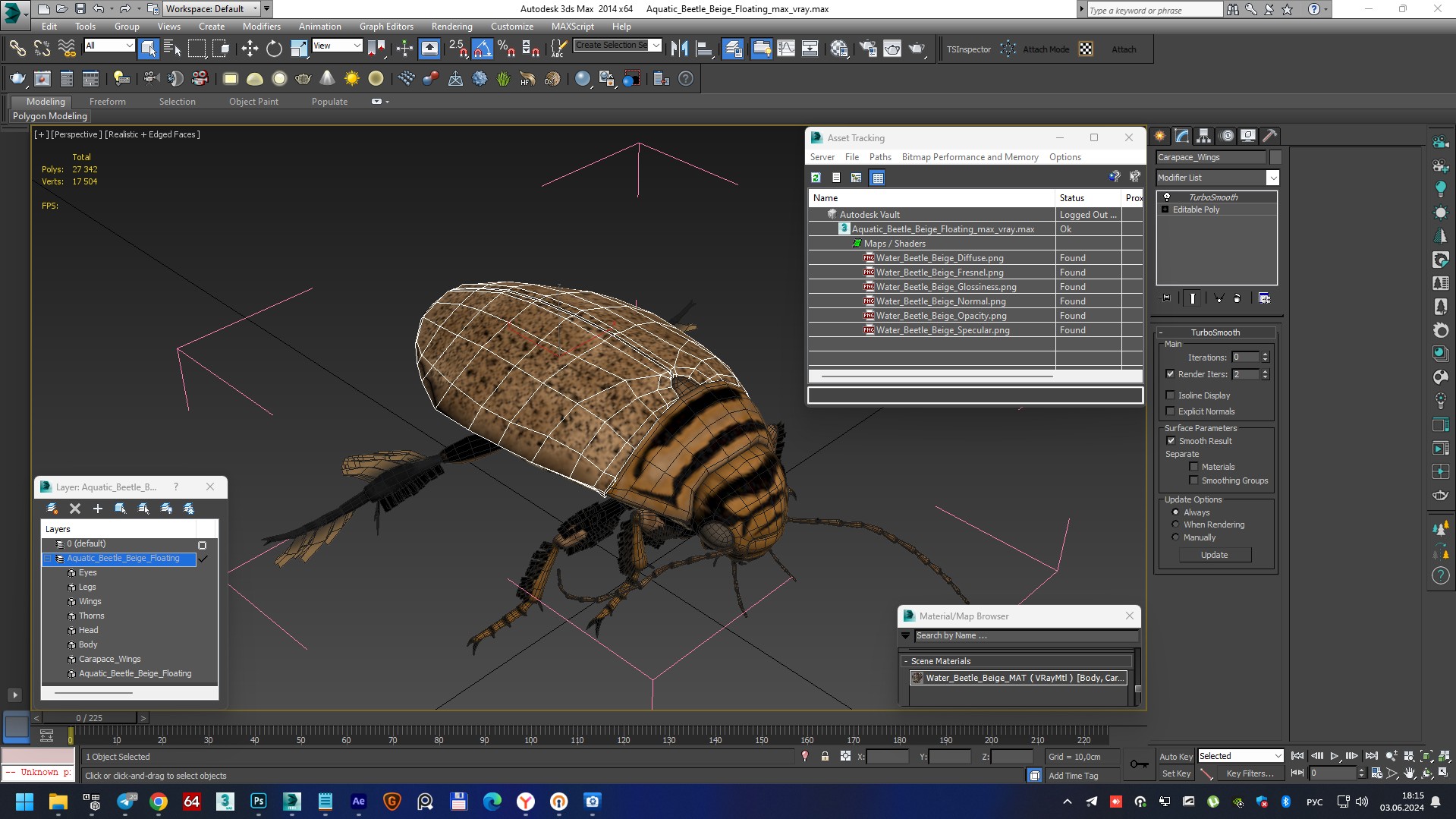Open the Rendering menu

451,27
